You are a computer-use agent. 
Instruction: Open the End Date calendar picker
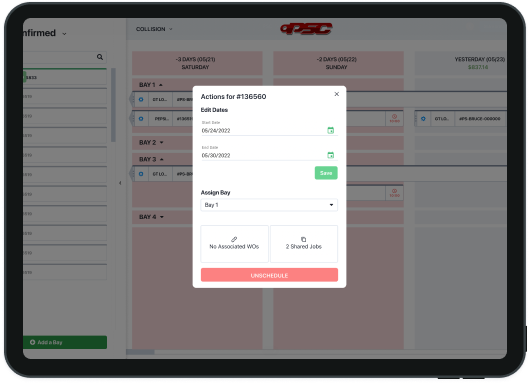331,155
